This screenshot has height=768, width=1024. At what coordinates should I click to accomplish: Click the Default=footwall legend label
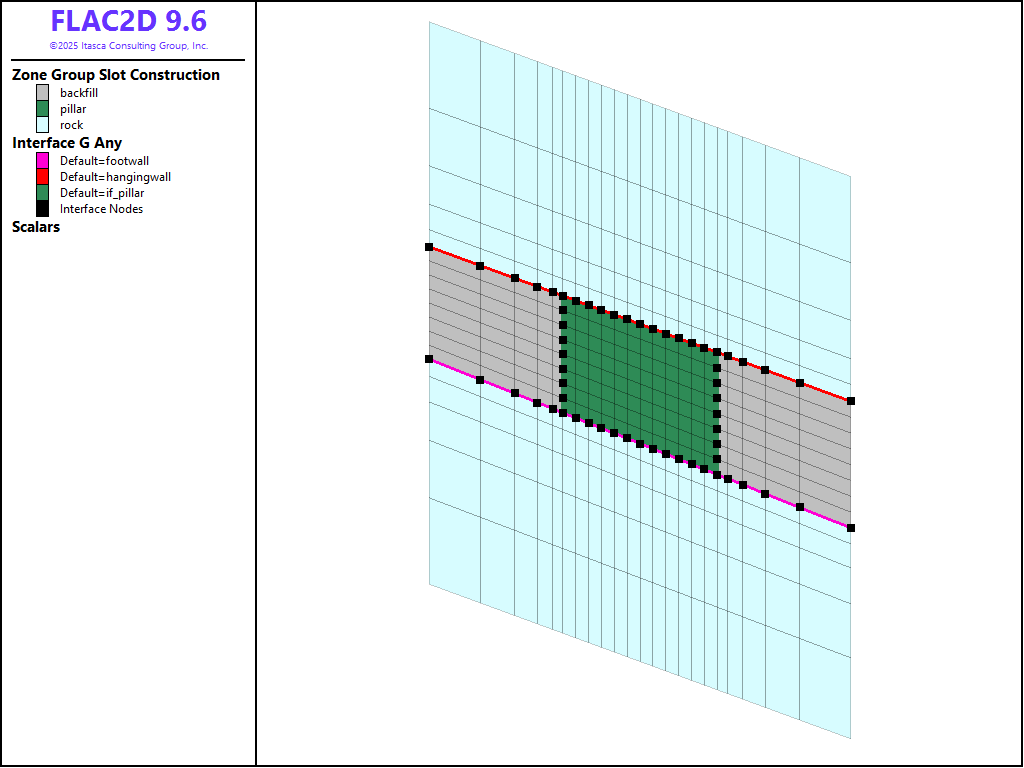tap(104, 161)
